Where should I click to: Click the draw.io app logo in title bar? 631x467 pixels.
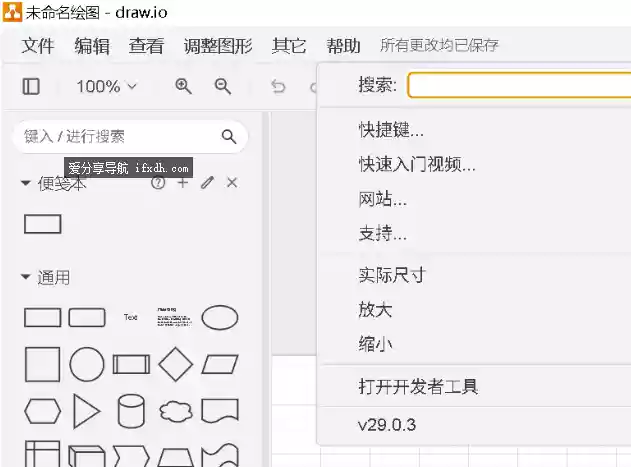coord(12,12)
